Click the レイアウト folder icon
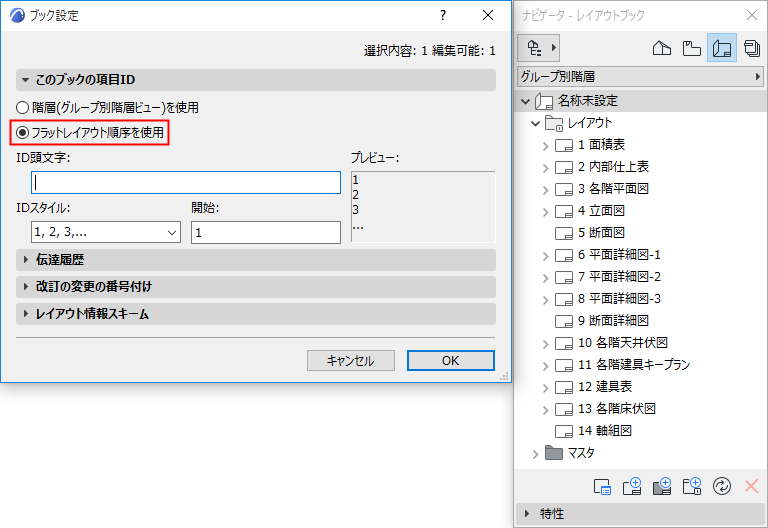Image resolution: width=768 pixels, height=528 pixels. pos(554,123)
